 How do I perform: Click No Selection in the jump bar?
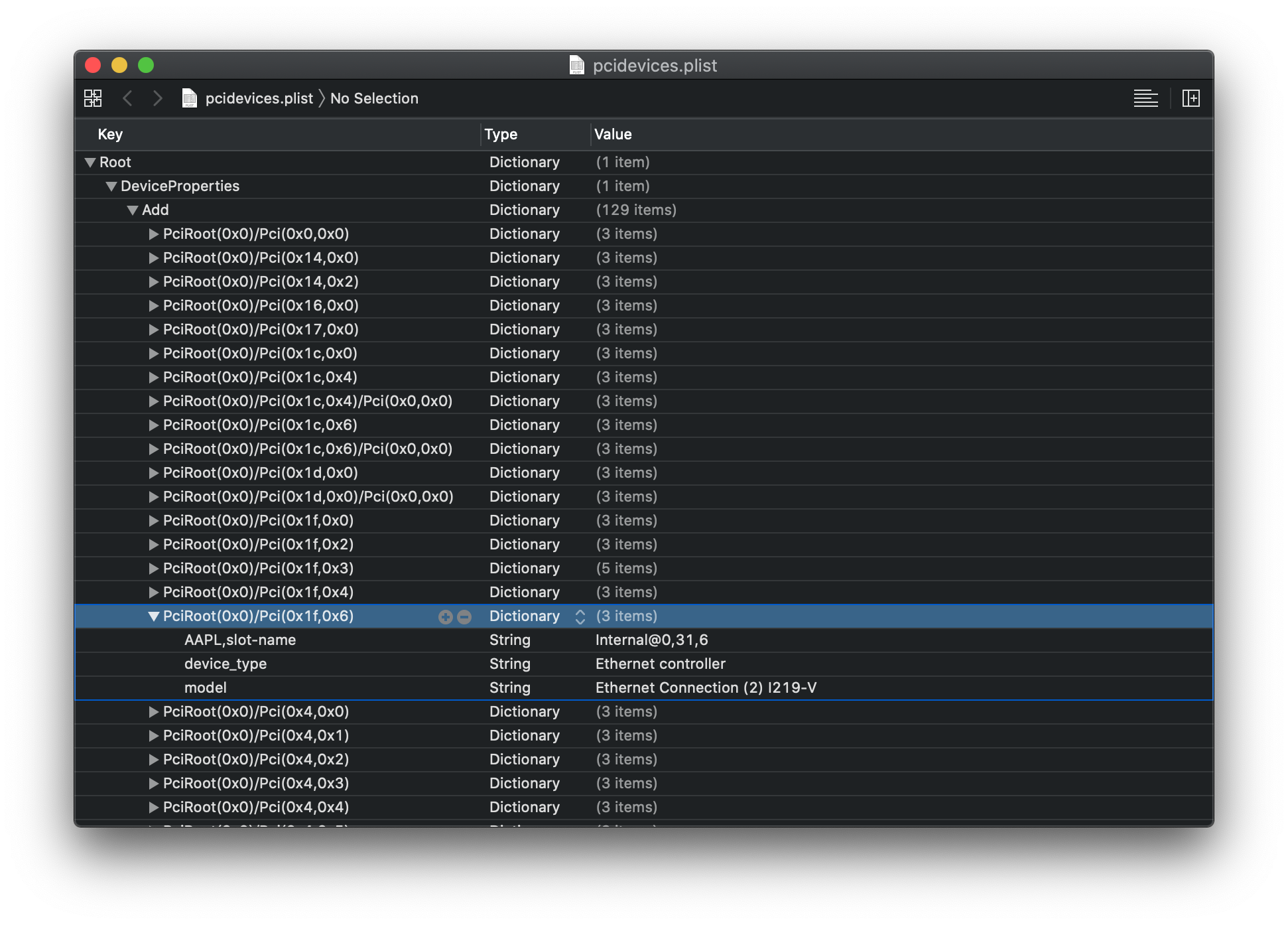coord(374,98)
